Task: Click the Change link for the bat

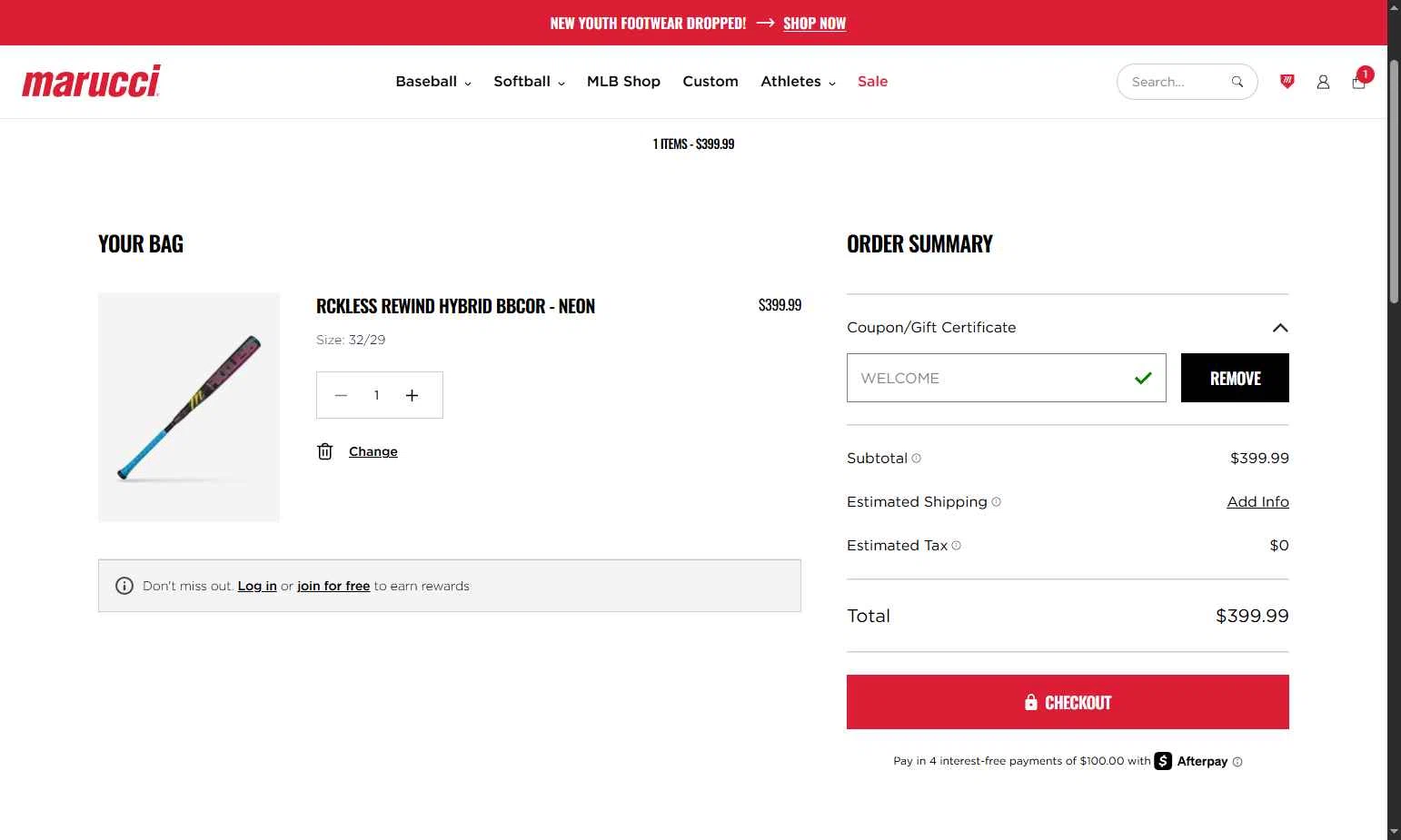Action: [x=373, y=451]
